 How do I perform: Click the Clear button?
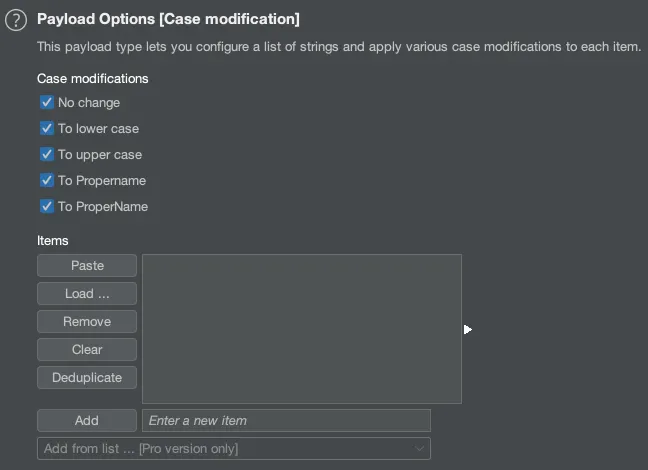[87, 350]
